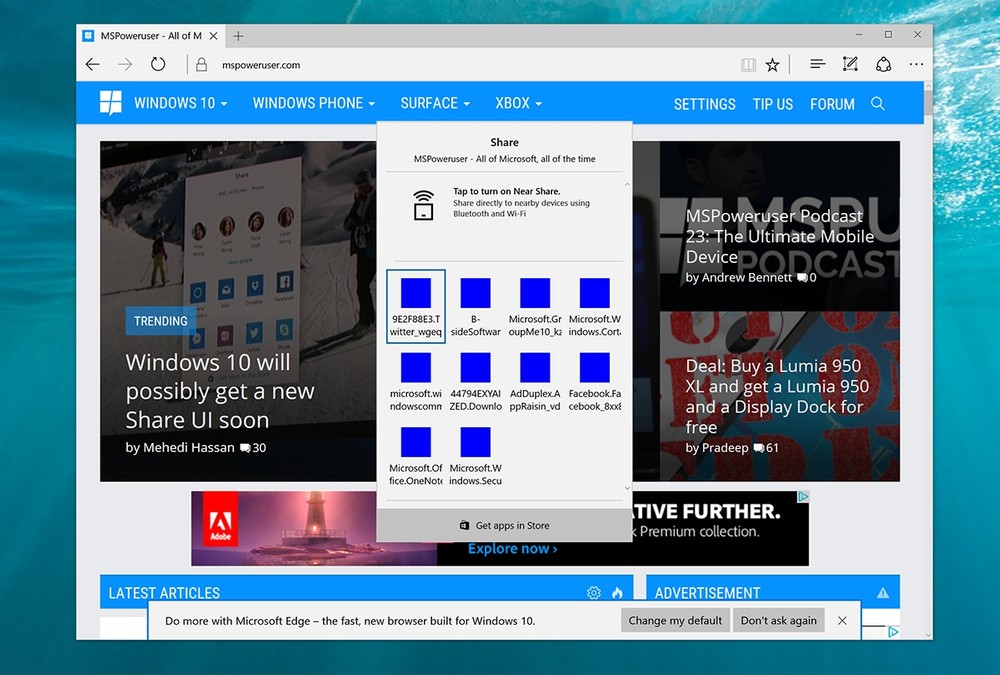
Task: Open the SETTINGS nav item
Action: click(x=705, y=104)
